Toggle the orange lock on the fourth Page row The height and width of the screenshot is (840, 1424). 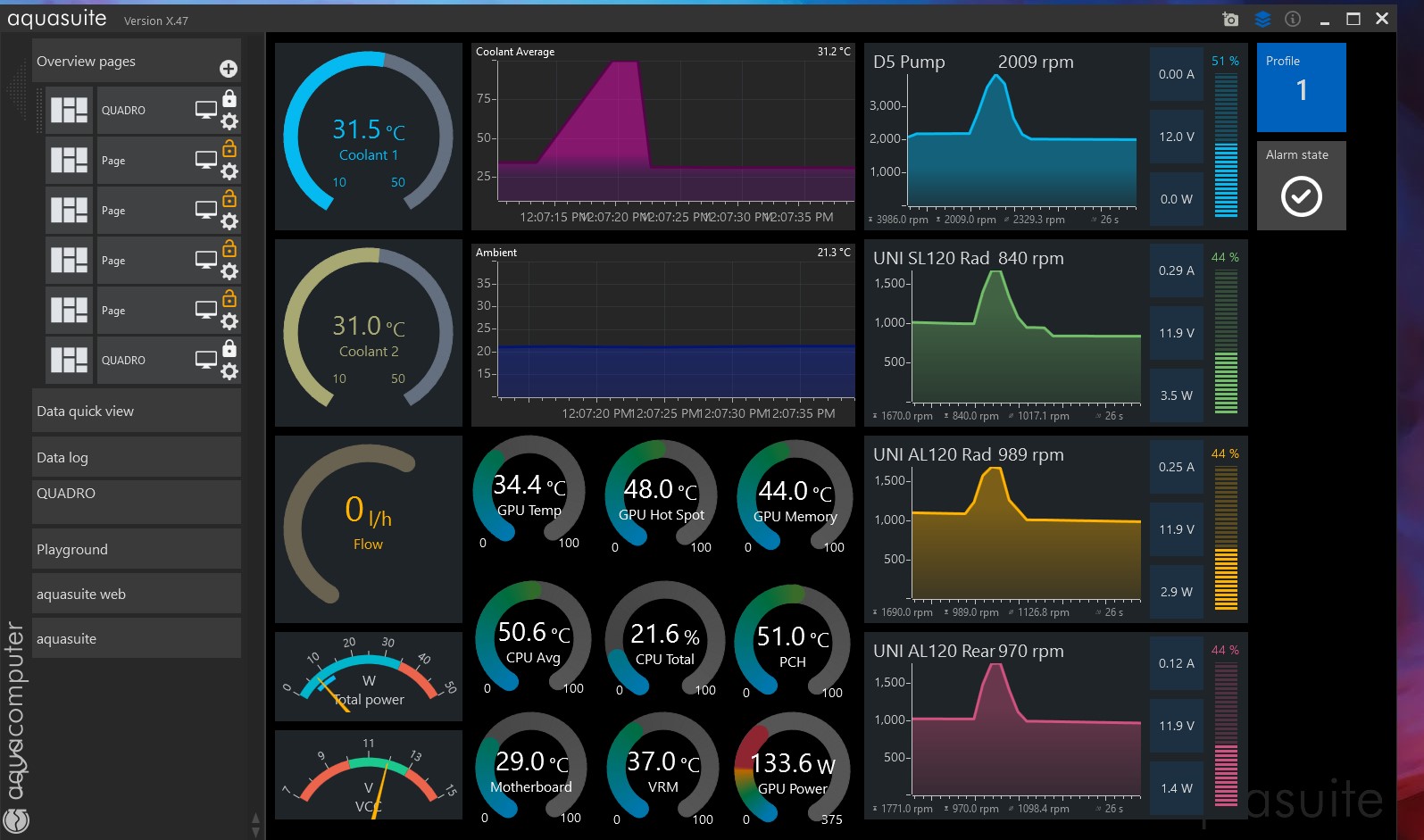point(229,297)
